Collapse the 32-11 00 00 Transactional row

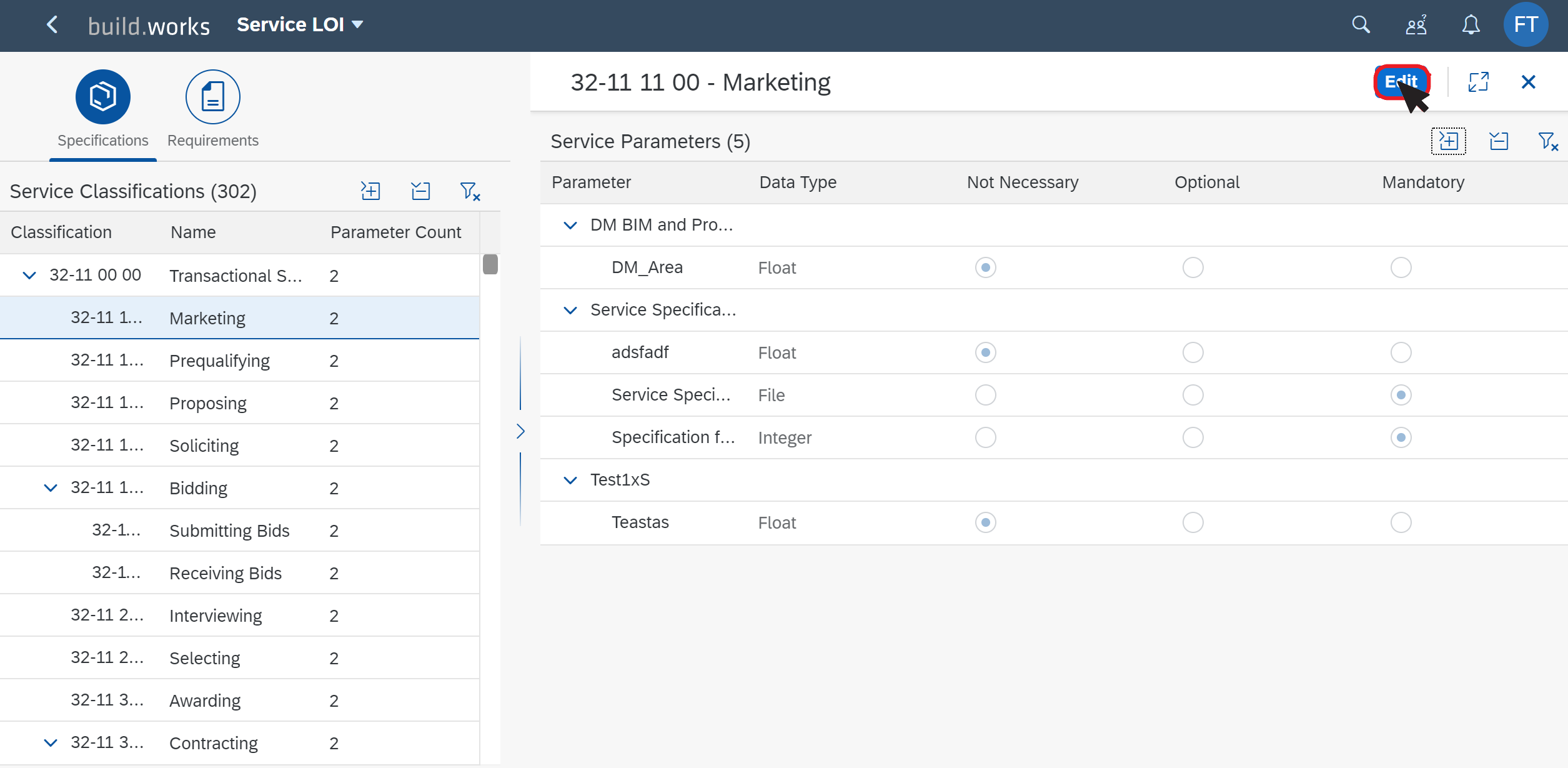[x=29, y=275]
